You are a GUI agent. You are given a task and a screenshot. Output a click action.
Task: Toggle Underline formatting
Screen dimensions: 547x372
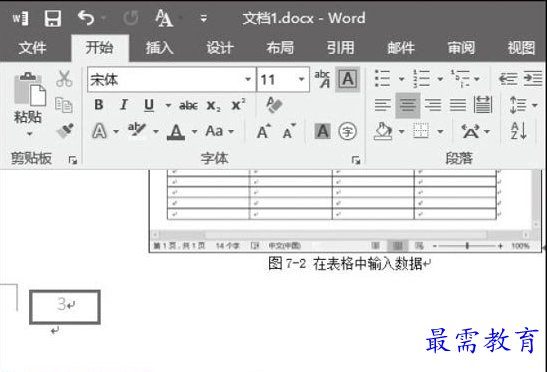(149, 105)
